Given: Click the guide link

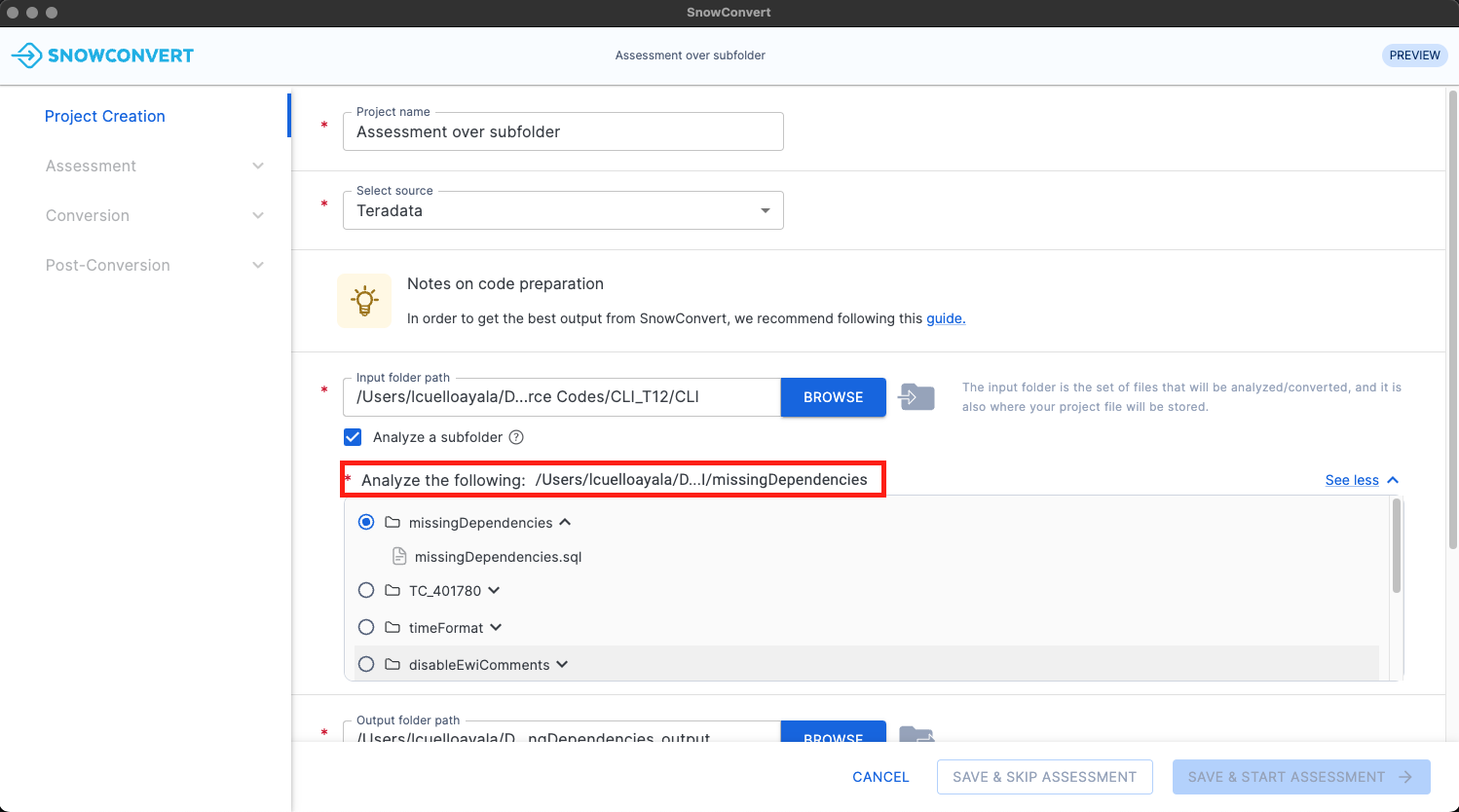Looking at the screenshot, I should tap(945, 318).
